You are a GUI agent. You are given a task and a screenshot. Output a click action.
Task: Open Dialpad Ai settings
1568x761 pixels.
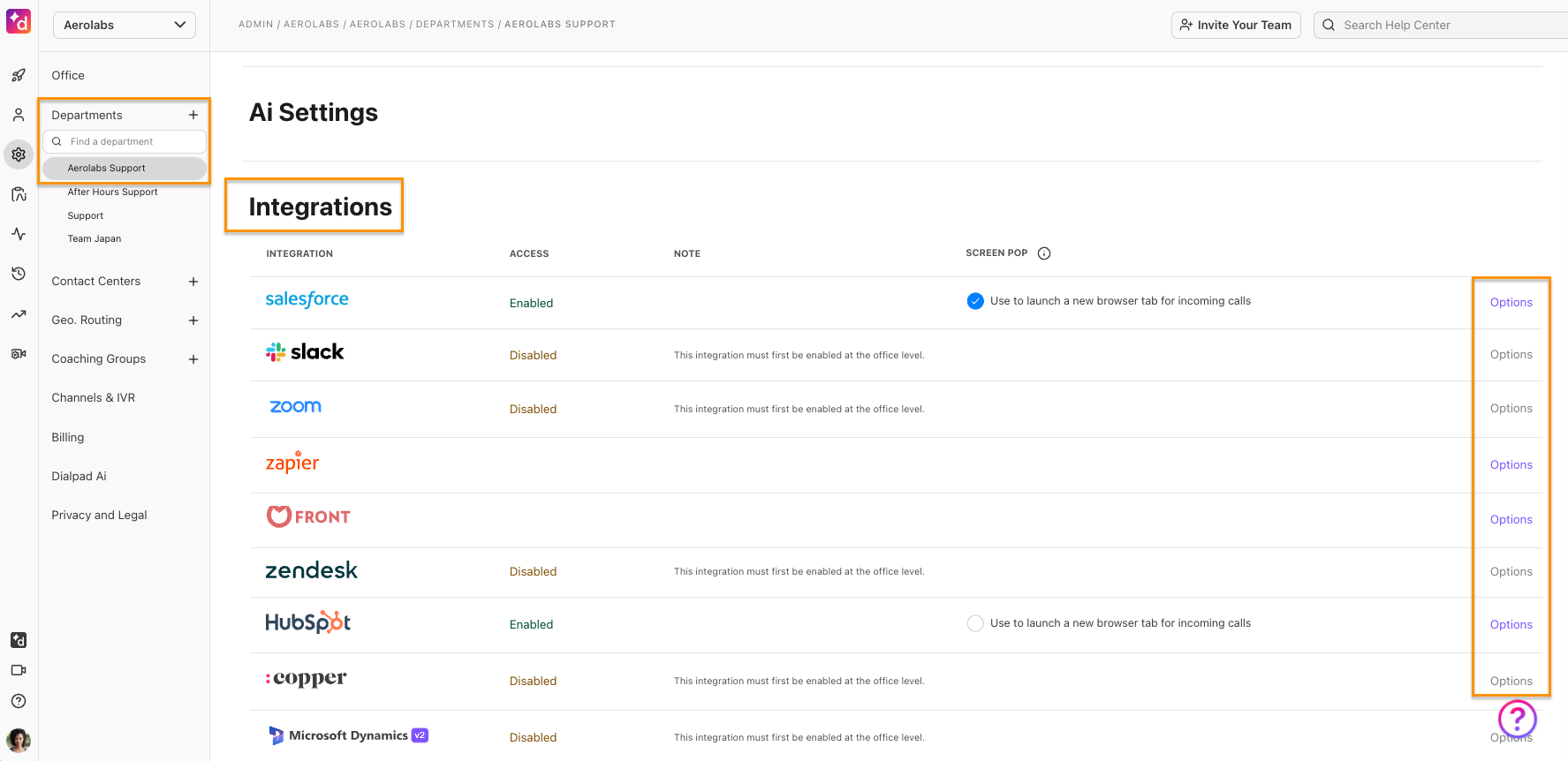click(x=79, y=476)
